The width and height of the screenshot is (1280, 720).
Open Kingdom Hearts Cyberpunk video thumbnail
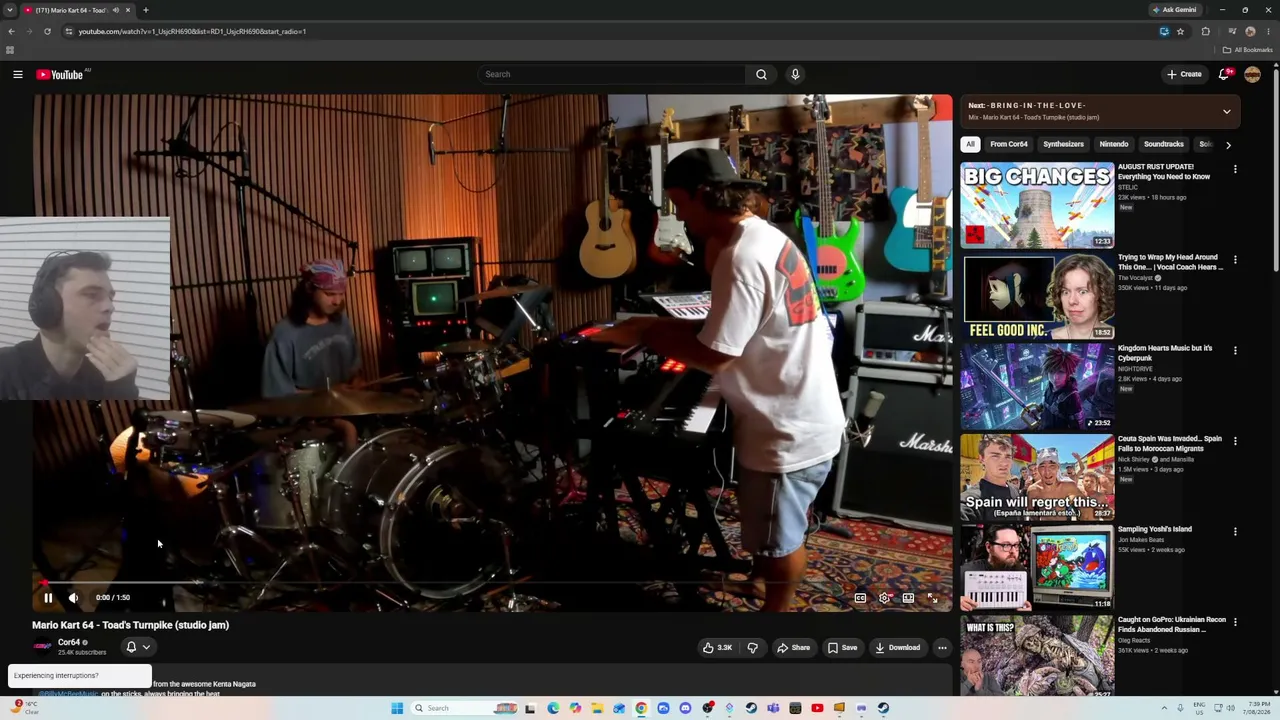coord(1037,386)
